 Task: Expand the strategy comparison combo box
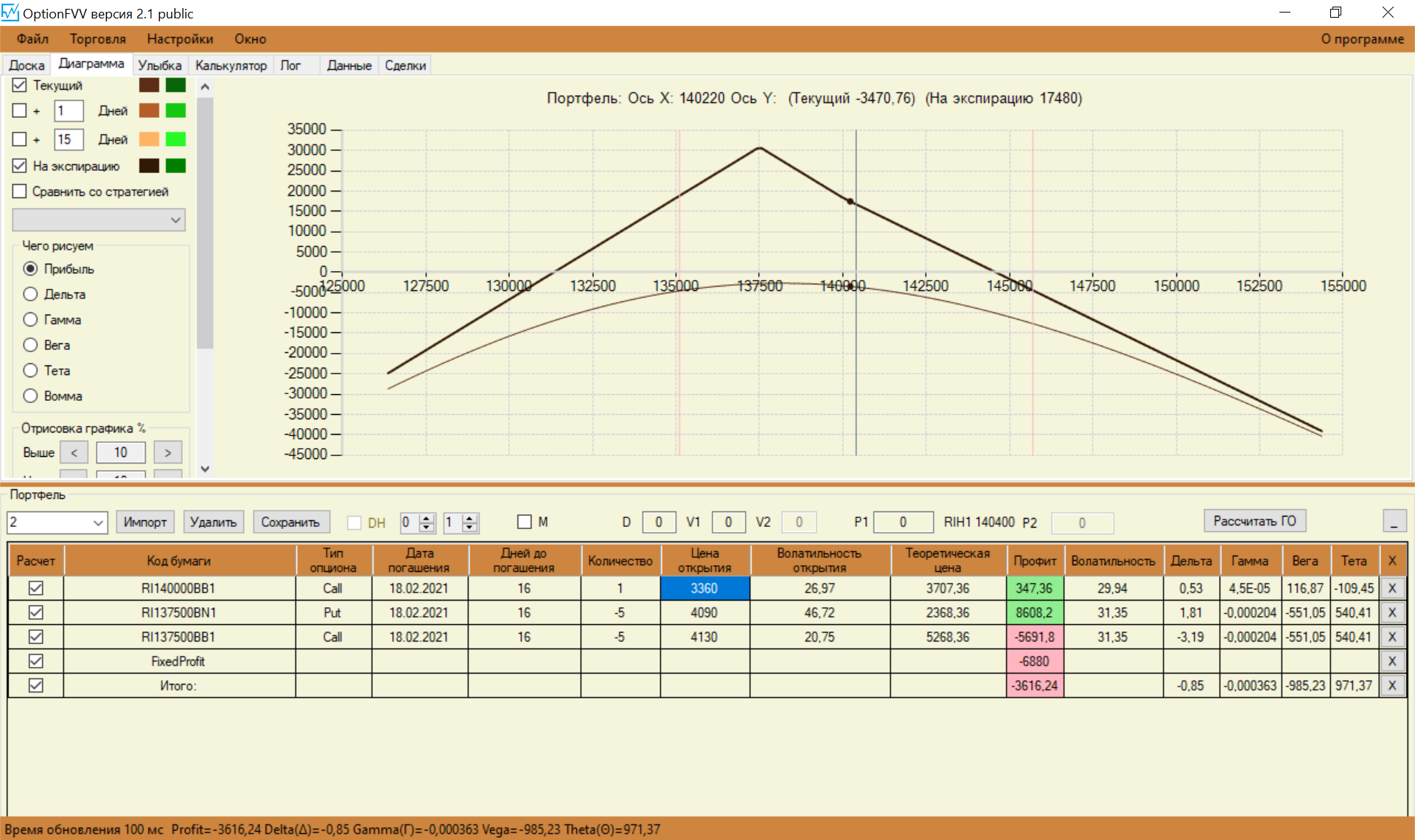[x=175, y=220]
